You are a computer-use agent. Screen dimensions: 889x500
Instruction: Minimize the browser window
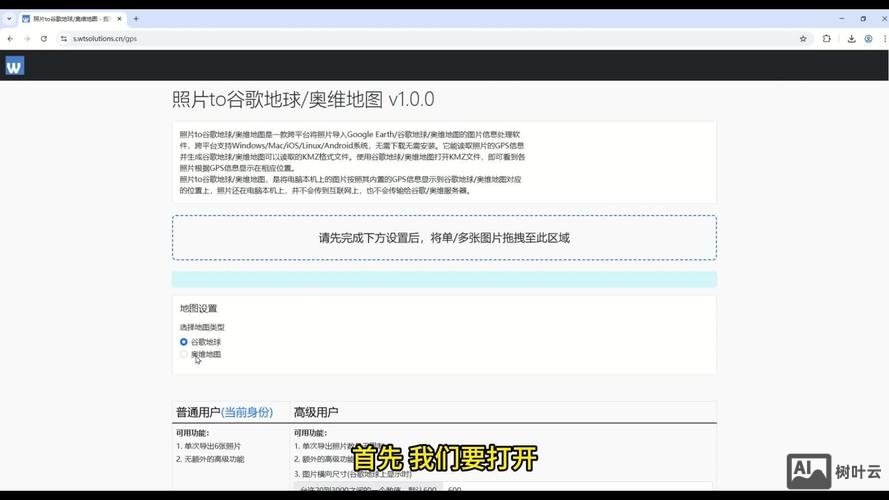point(841,19)
